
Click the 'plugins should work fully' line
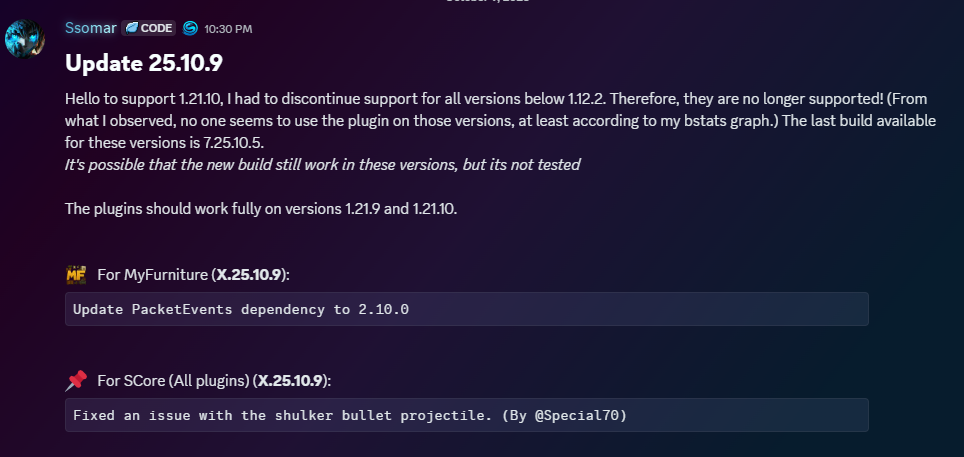click(x=261, y=208)
